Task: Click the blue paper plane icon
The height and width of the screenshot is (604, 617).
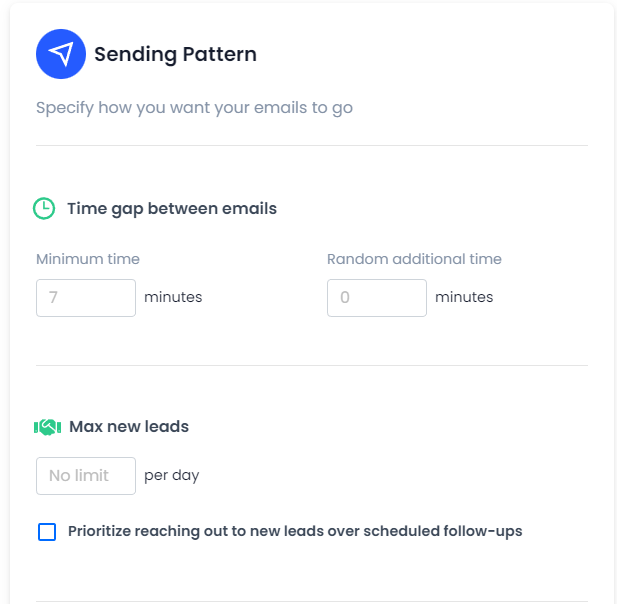Action: [x=60, y=54]
